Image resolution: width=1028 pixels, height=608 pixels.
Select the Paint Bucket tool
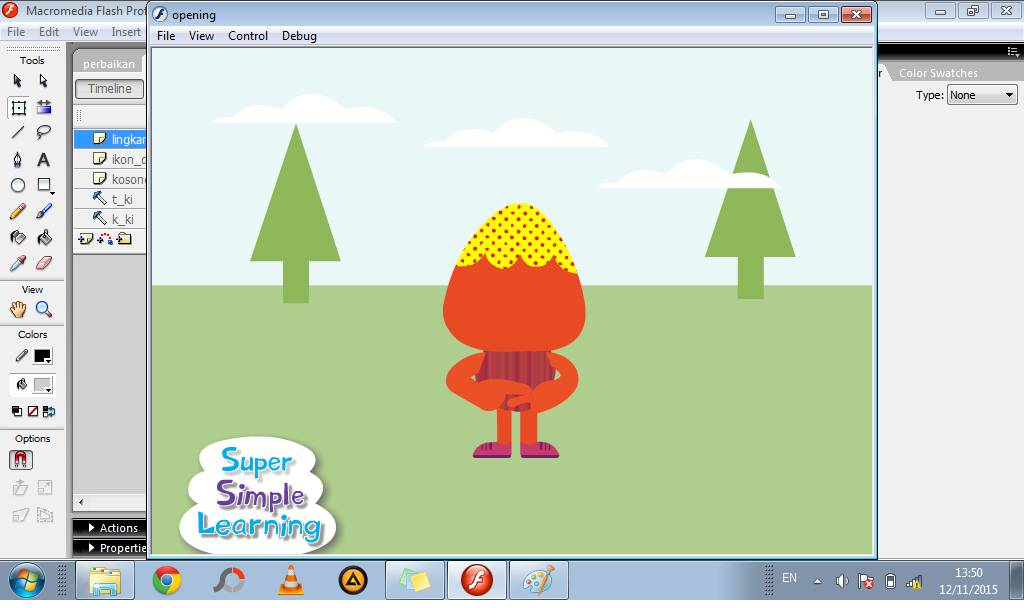point(44,237)
